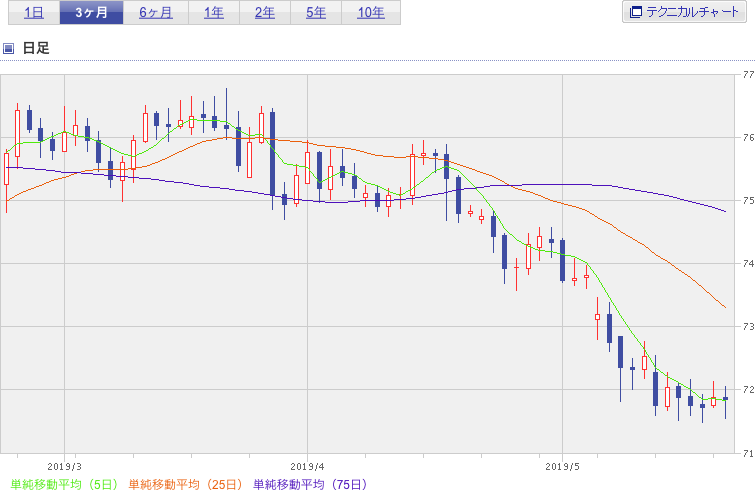Show the 1年 chart period
The width and height of the screenshot is (755, 493).
[x=214, y=12]
